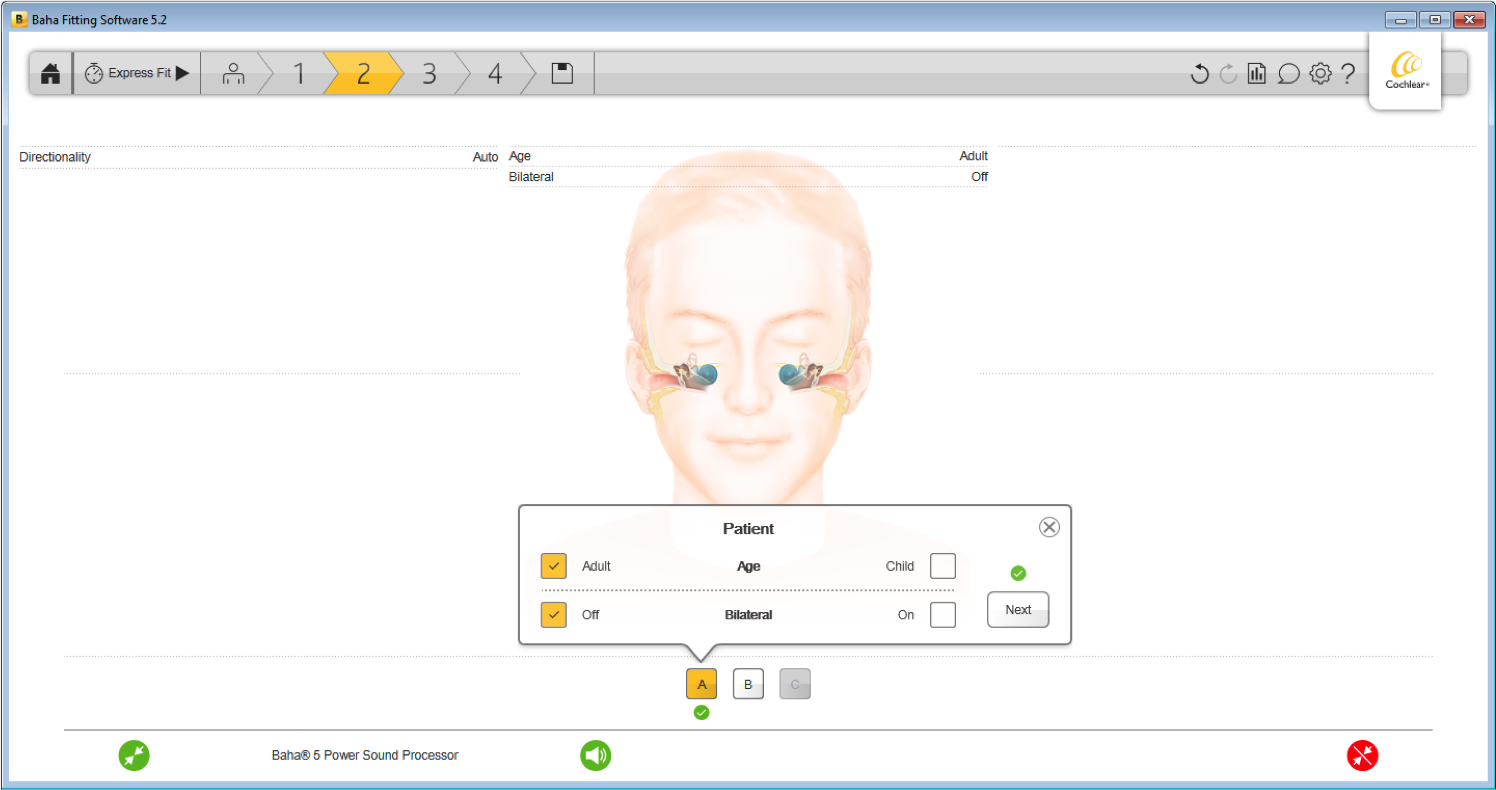The image size is (1496, 790).
Task: Go to the Home screen icon
Action: coord(50,73)
